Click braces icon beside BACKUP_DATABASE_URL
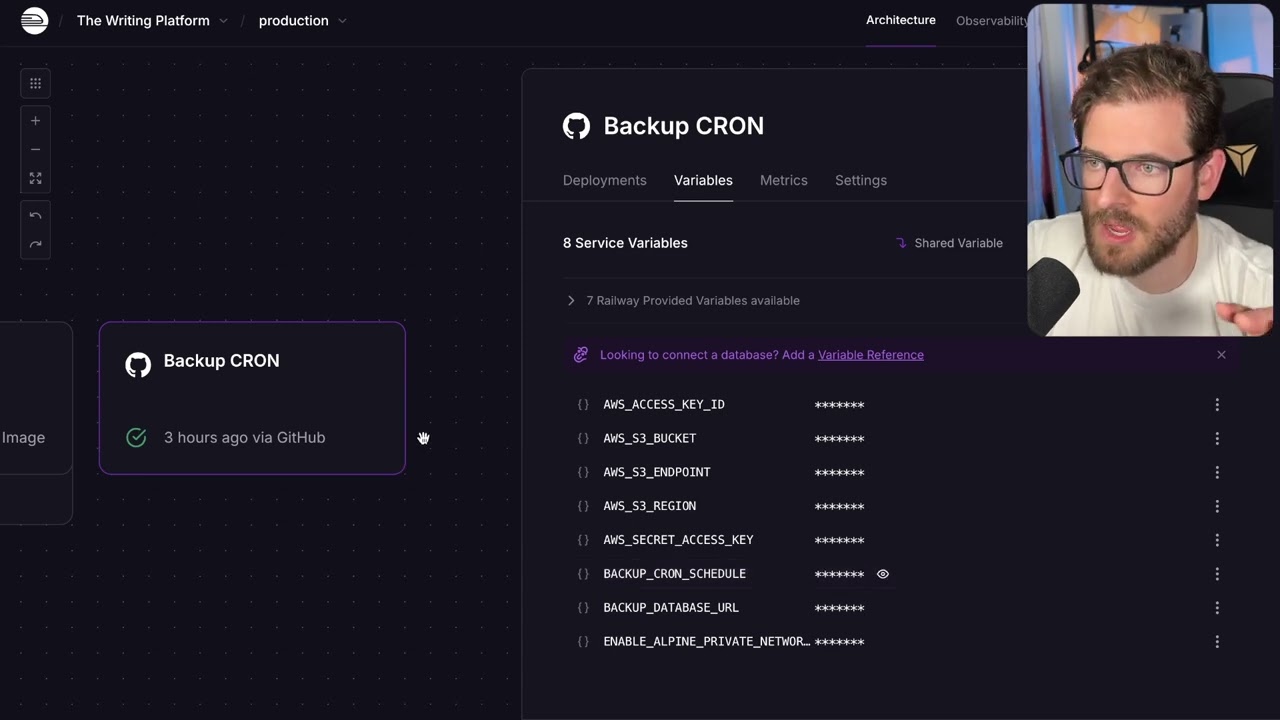The width and height of the screenshot is (1280, 720). click(583, 608)
